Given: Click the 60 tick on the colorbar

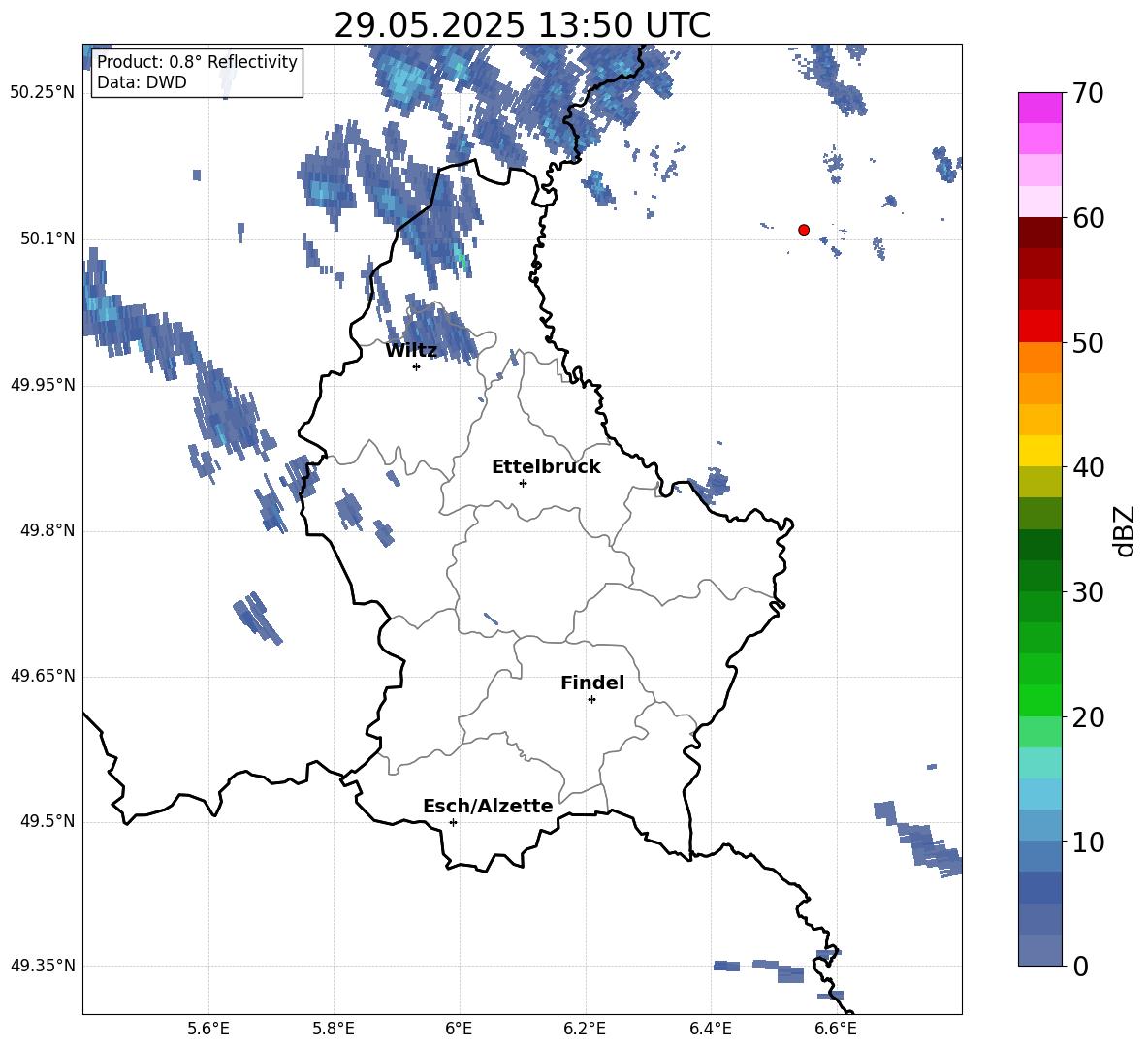Looking at the screenshot, I should click(1087, 218).
